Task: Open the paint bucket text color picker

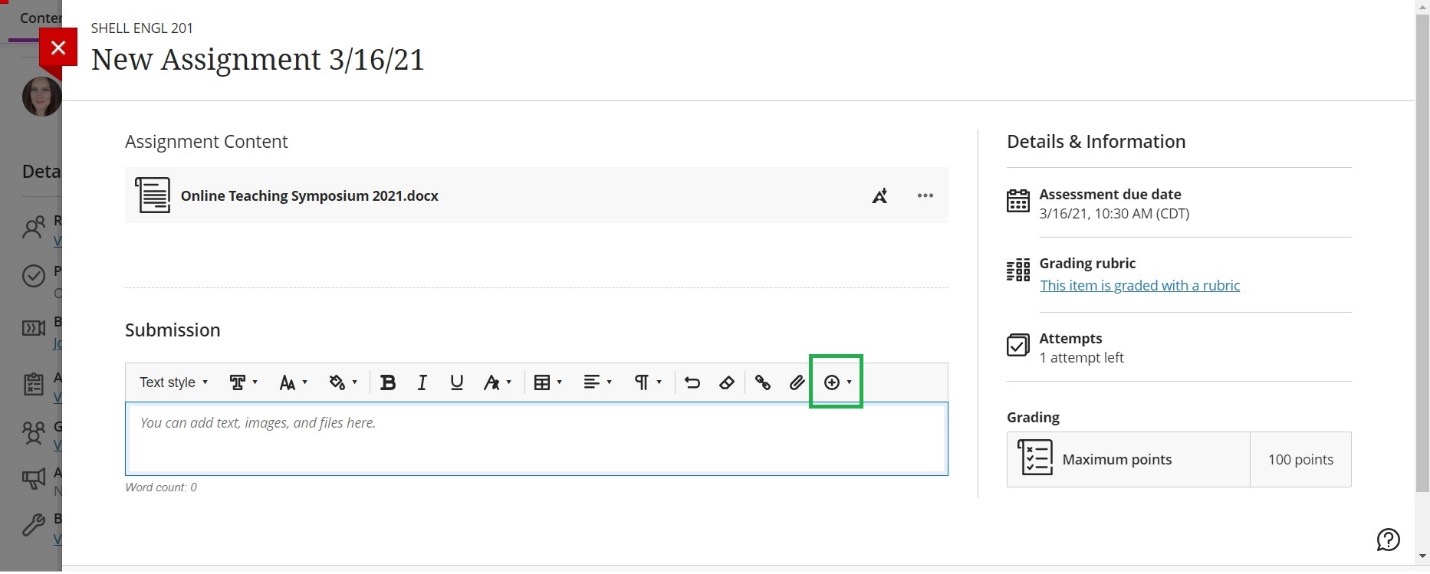Action: (x=343, y=382)
